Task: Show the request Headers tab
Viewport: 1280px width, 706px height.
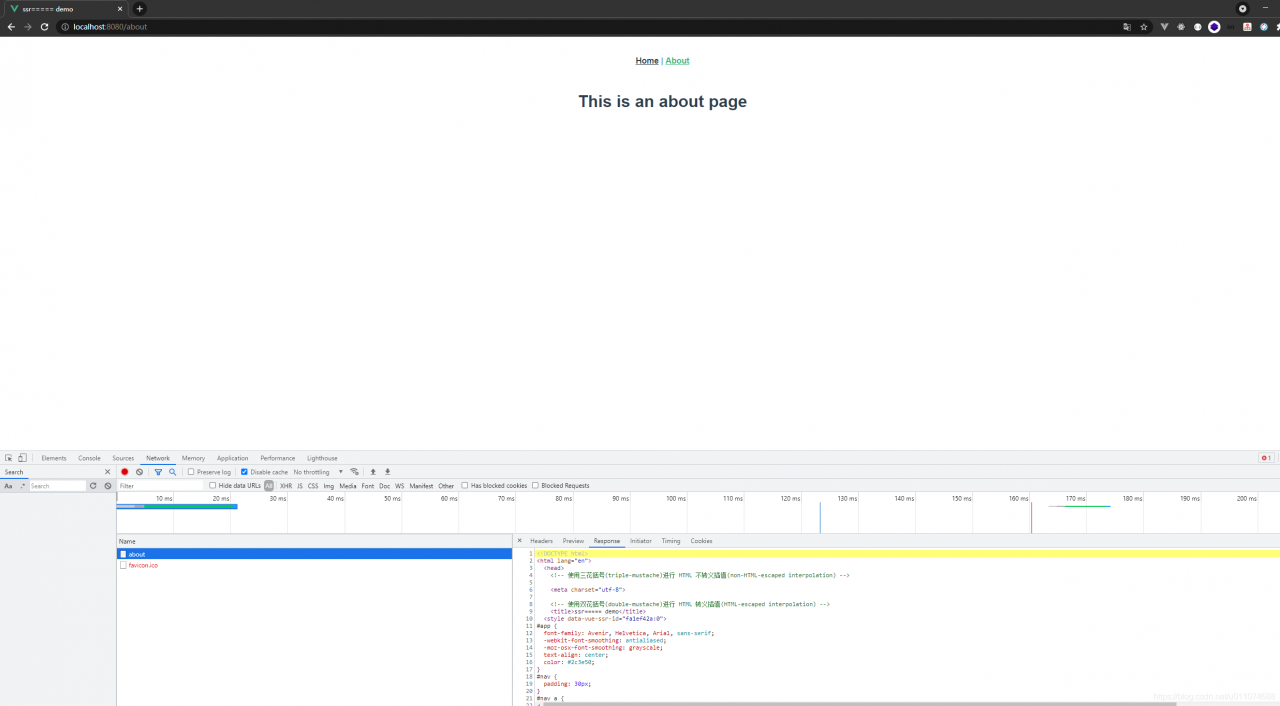Action: 541,541
